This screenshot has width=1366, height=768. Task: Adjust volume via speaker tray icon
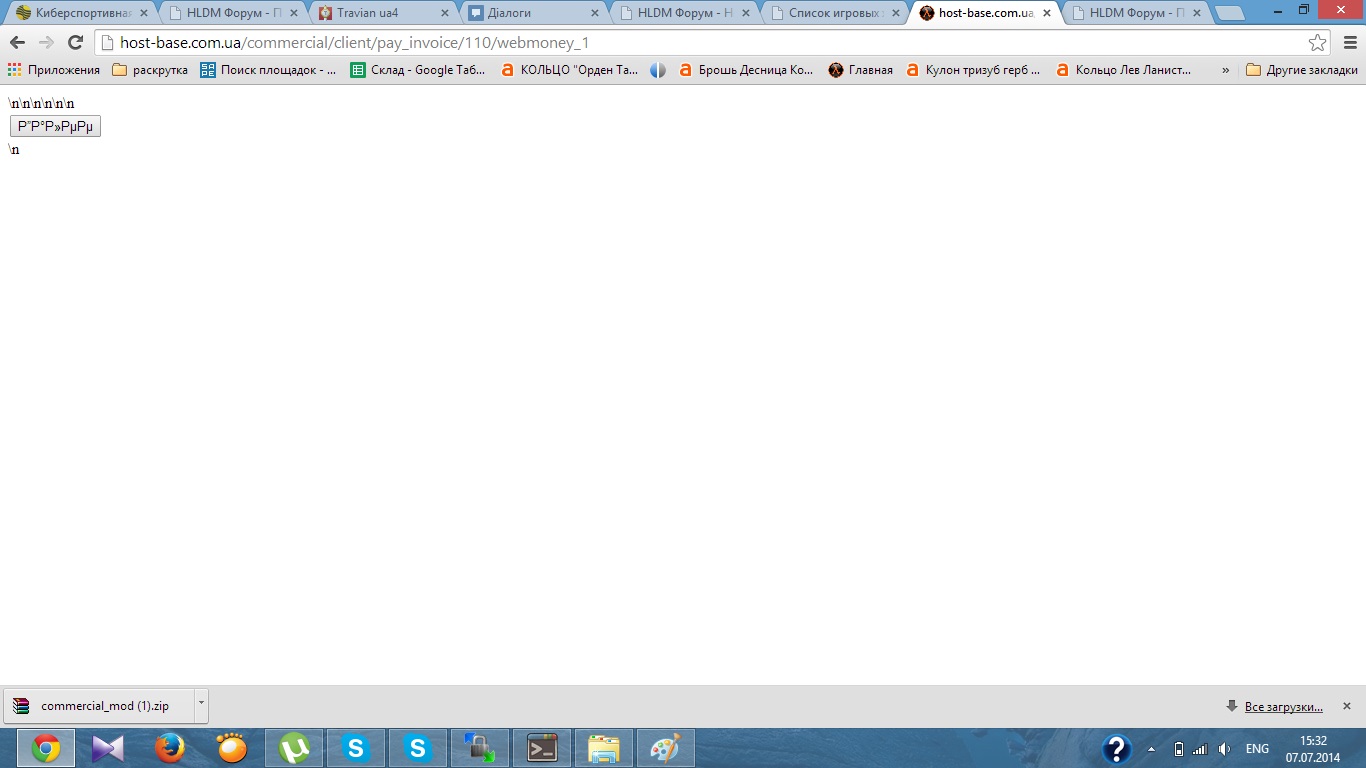[x=1224, y=749]
